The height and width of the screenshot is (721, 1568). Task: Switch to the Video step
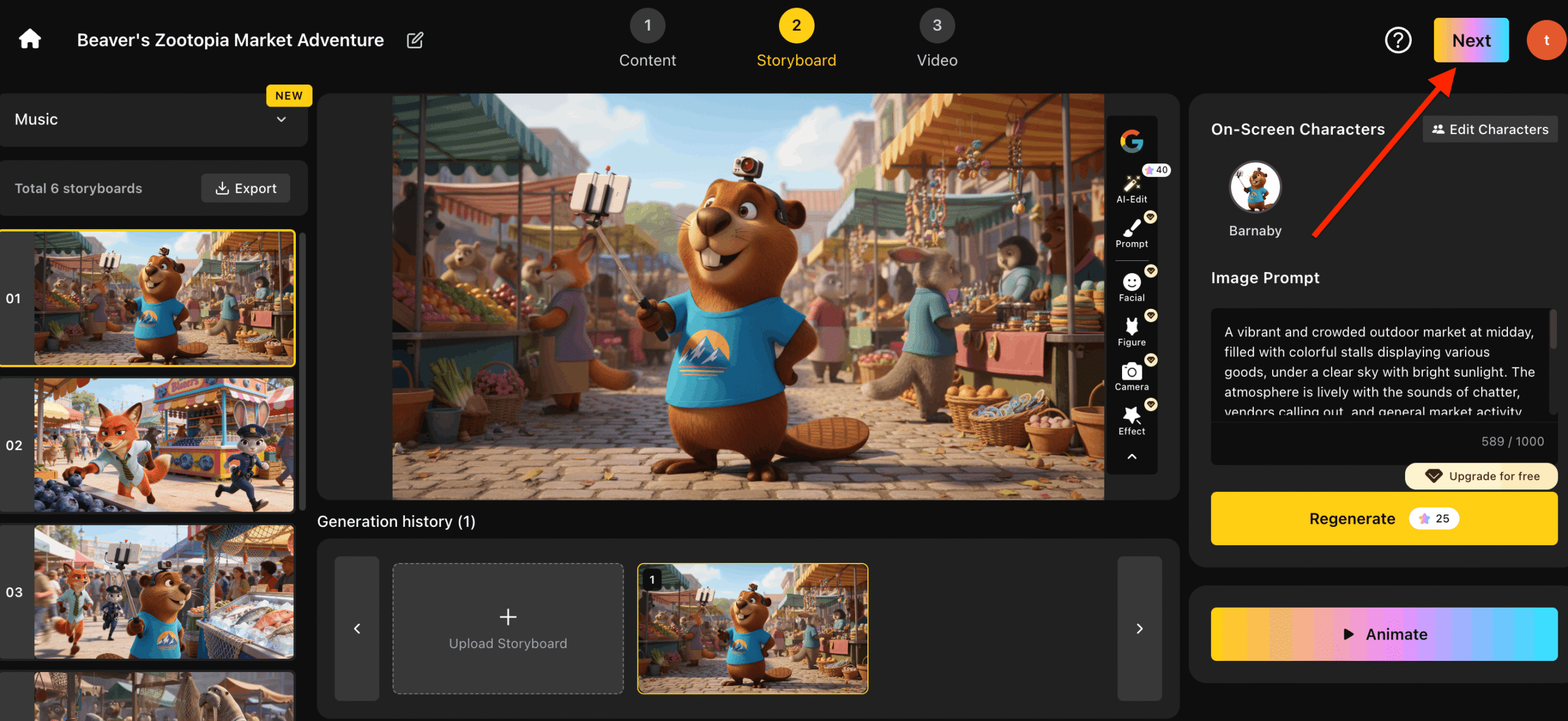(937, 38)
